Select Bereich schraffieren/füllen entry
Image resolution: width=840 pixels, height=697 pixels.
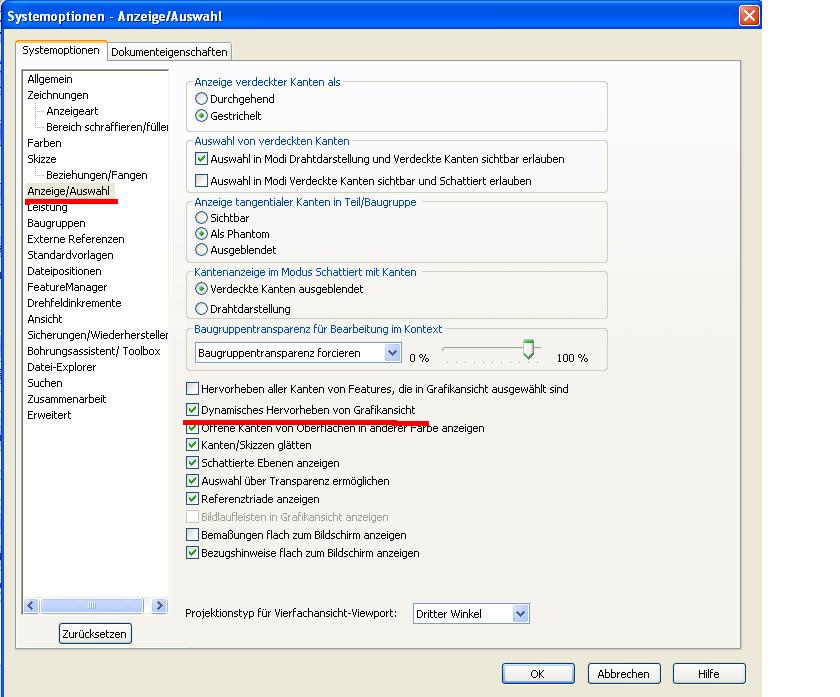point(107,128)
